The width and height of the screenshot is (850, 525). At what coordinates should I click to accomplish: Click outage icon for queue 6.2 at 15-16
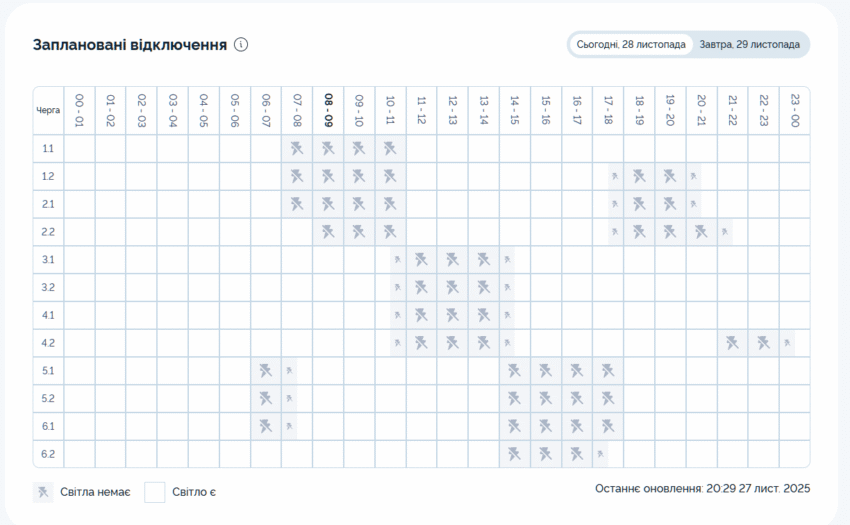click(x=545, y=454)
